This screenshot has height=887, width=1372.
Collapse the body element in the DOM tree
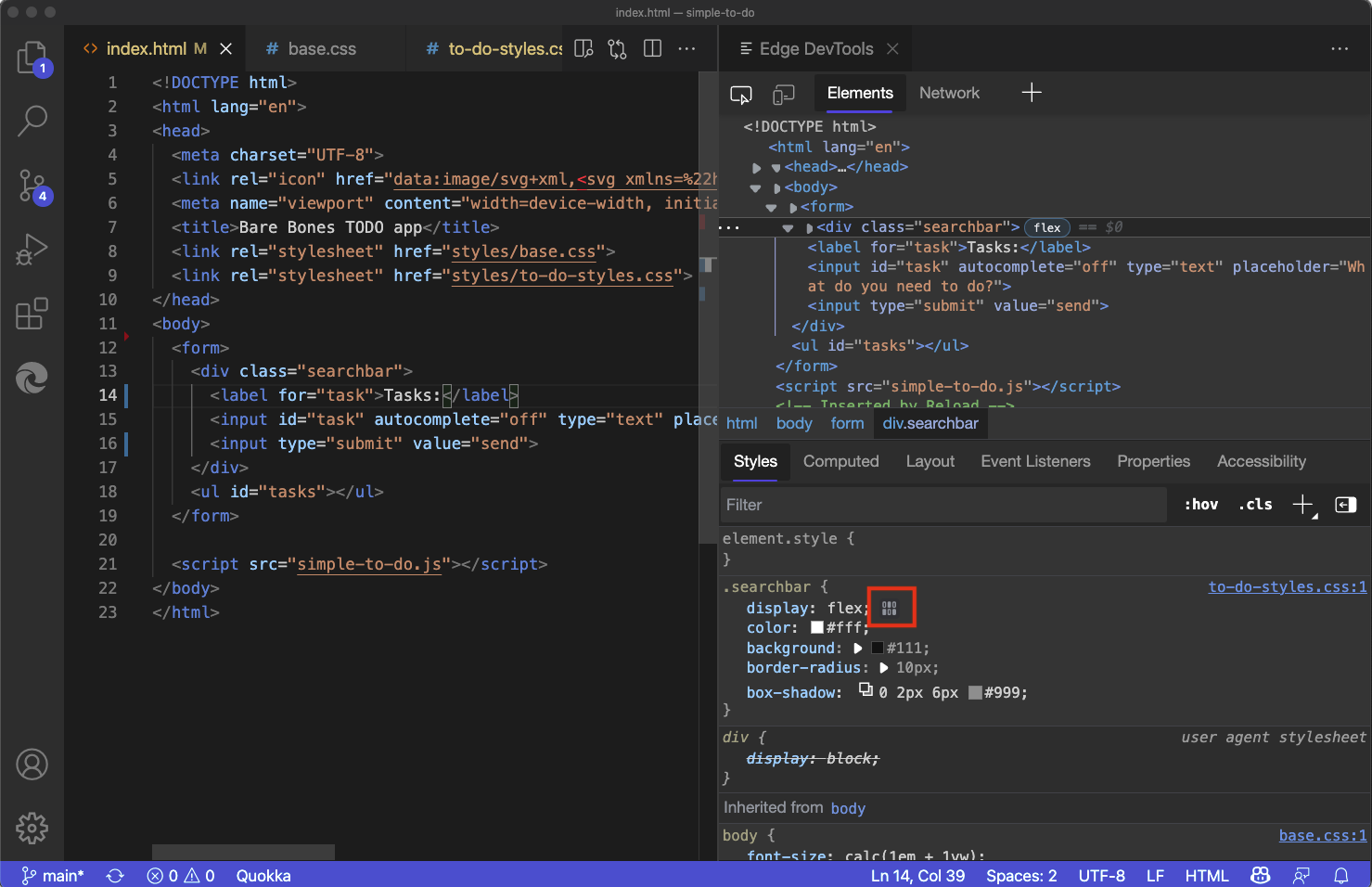point(755,186)
